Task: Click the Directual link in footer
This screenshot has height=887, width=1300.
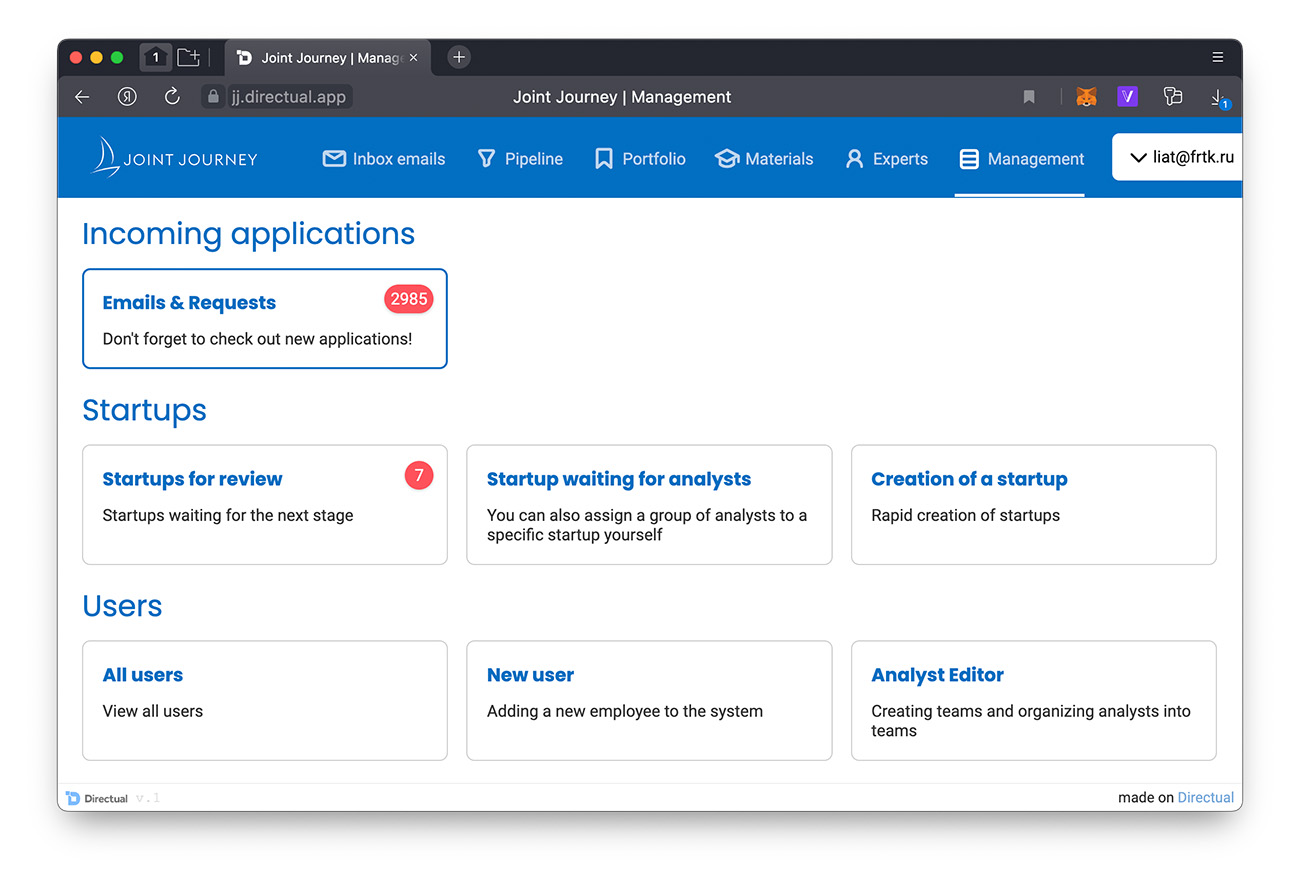Action: point(1205,797)
